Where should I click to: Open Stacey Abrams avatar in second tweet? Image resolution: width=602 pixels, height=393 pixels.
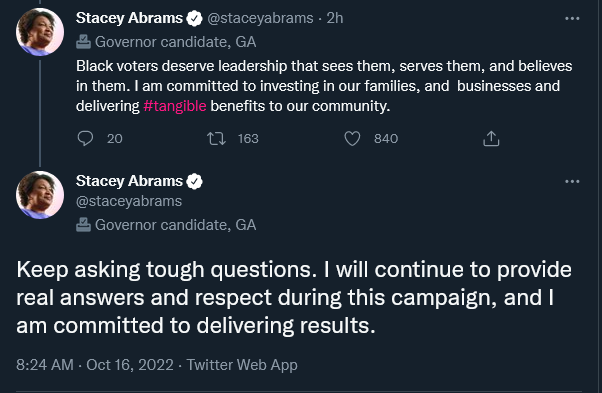tap(40, 195)
